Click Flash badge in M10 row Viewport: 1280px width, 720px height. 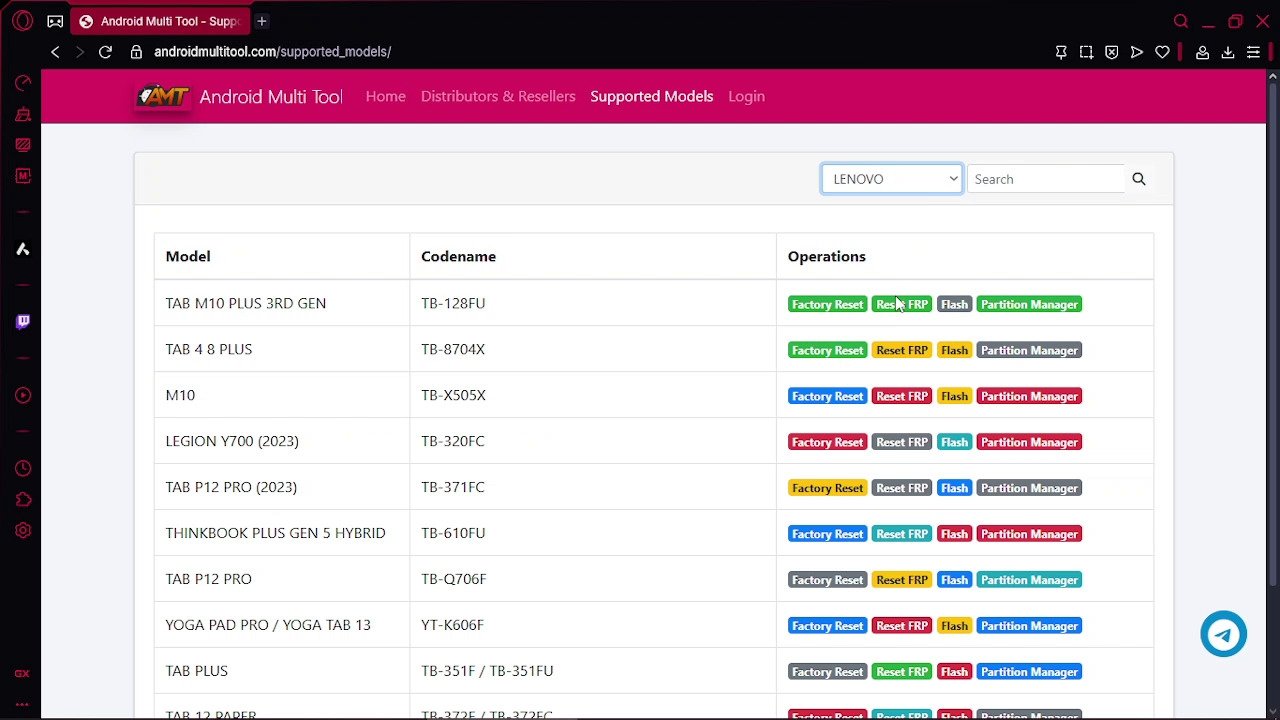click(954, 396)
